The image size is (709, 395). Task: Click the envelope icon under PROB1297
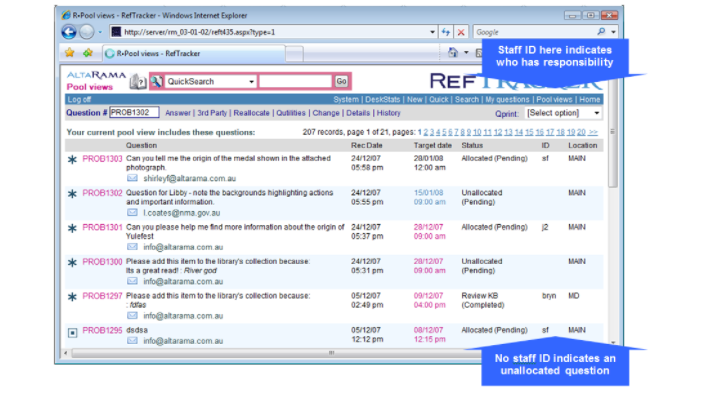[x=132, y=315]
